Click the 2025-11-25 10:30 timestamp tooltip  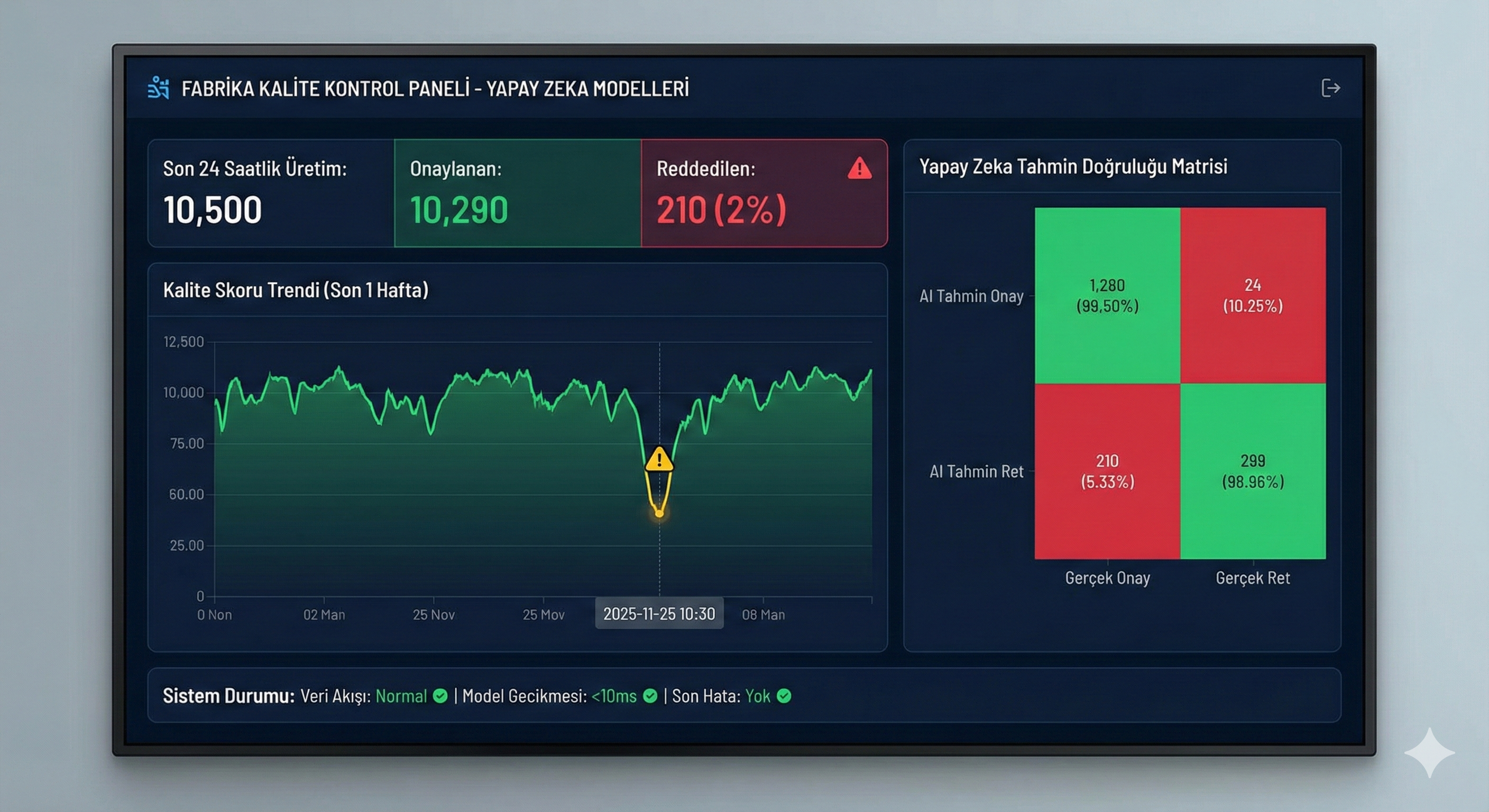point(659,614)
